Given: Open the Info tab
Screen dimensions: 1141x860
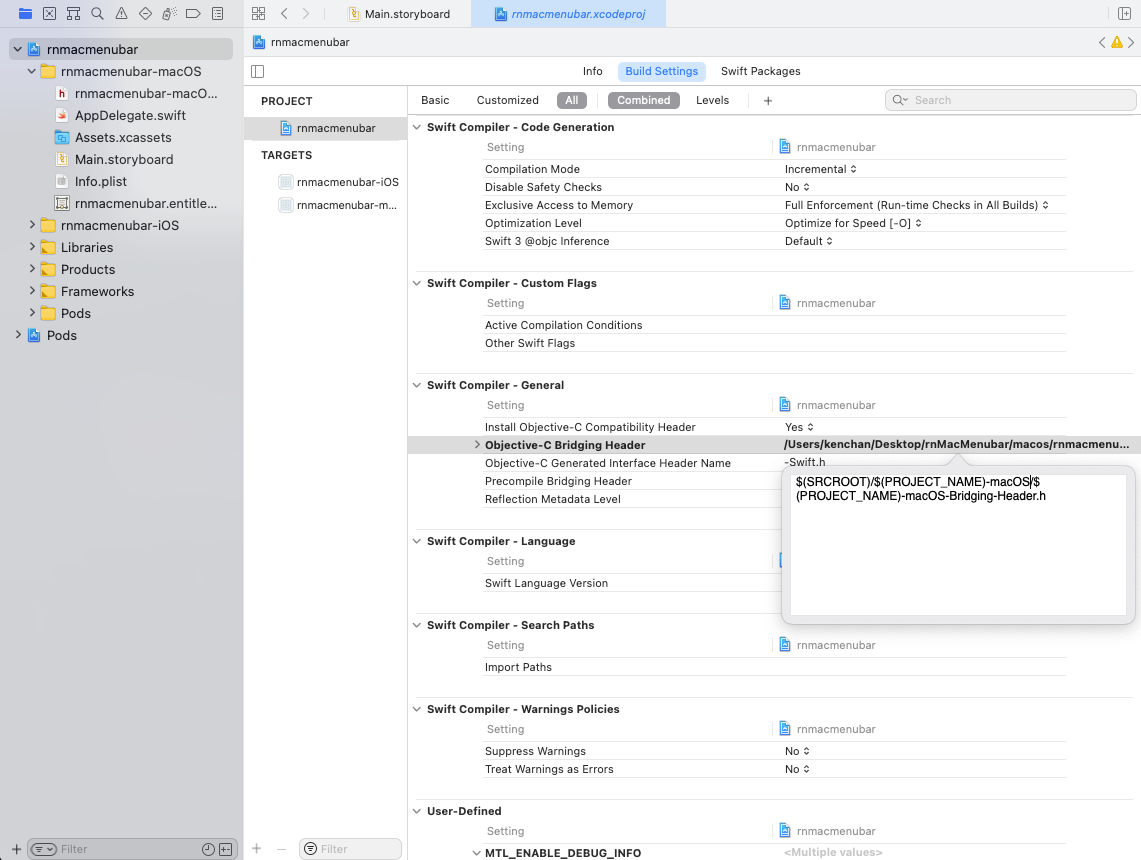Looking at the screenshot, I should click(x=592, y=71).
